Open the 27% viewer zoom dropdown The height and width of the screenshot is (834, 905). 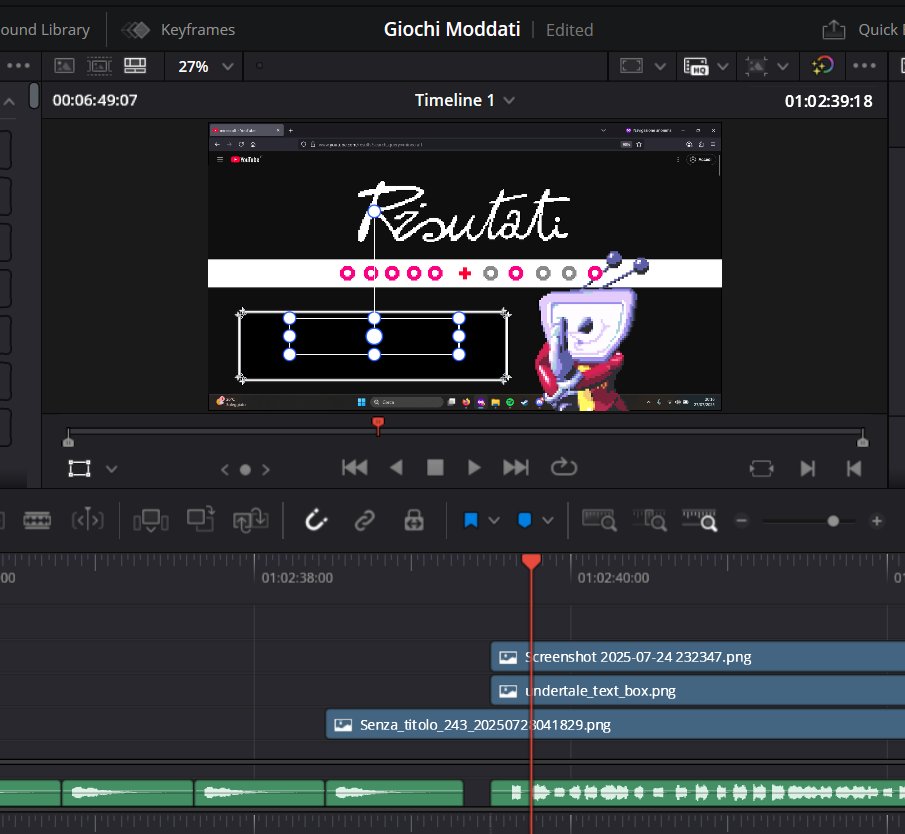[205, 66]
